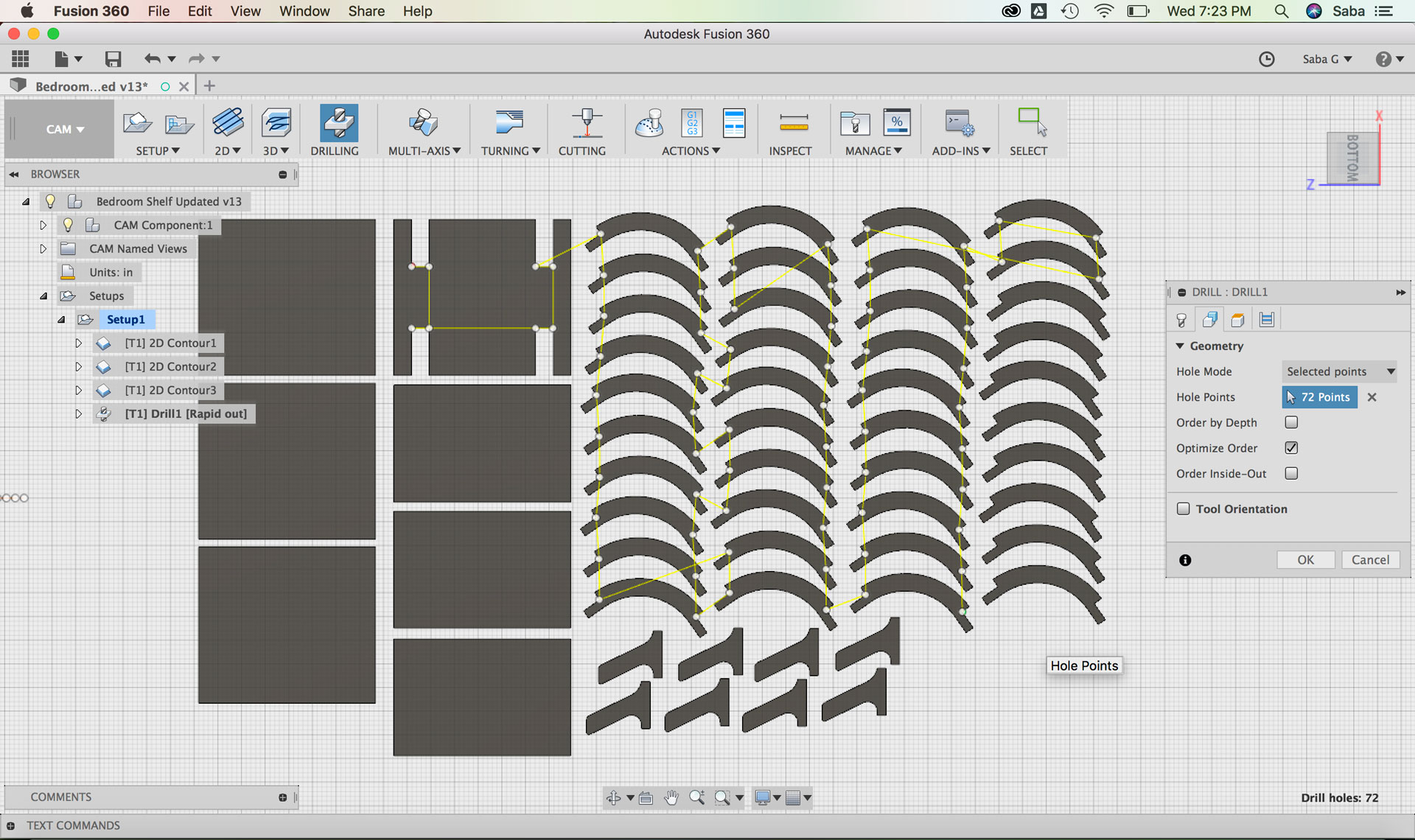Click the Cutting tool icon
1415x840 pixels.
[x=586, y=123]
